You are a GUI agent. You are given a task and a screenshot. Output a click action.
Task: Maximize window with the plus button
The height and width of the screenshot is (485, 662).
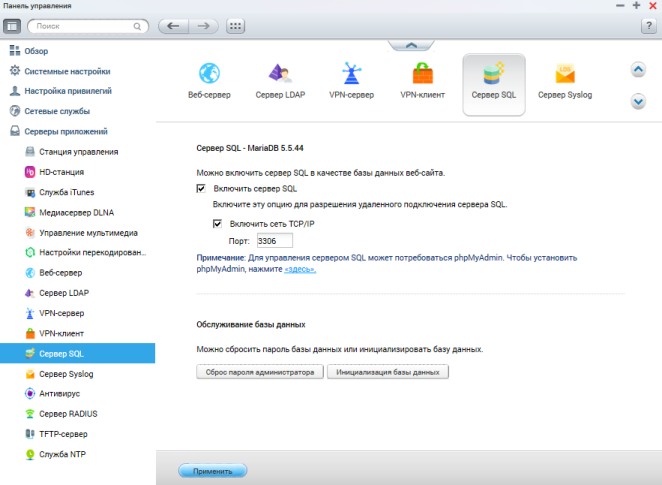tap(636, 5)
